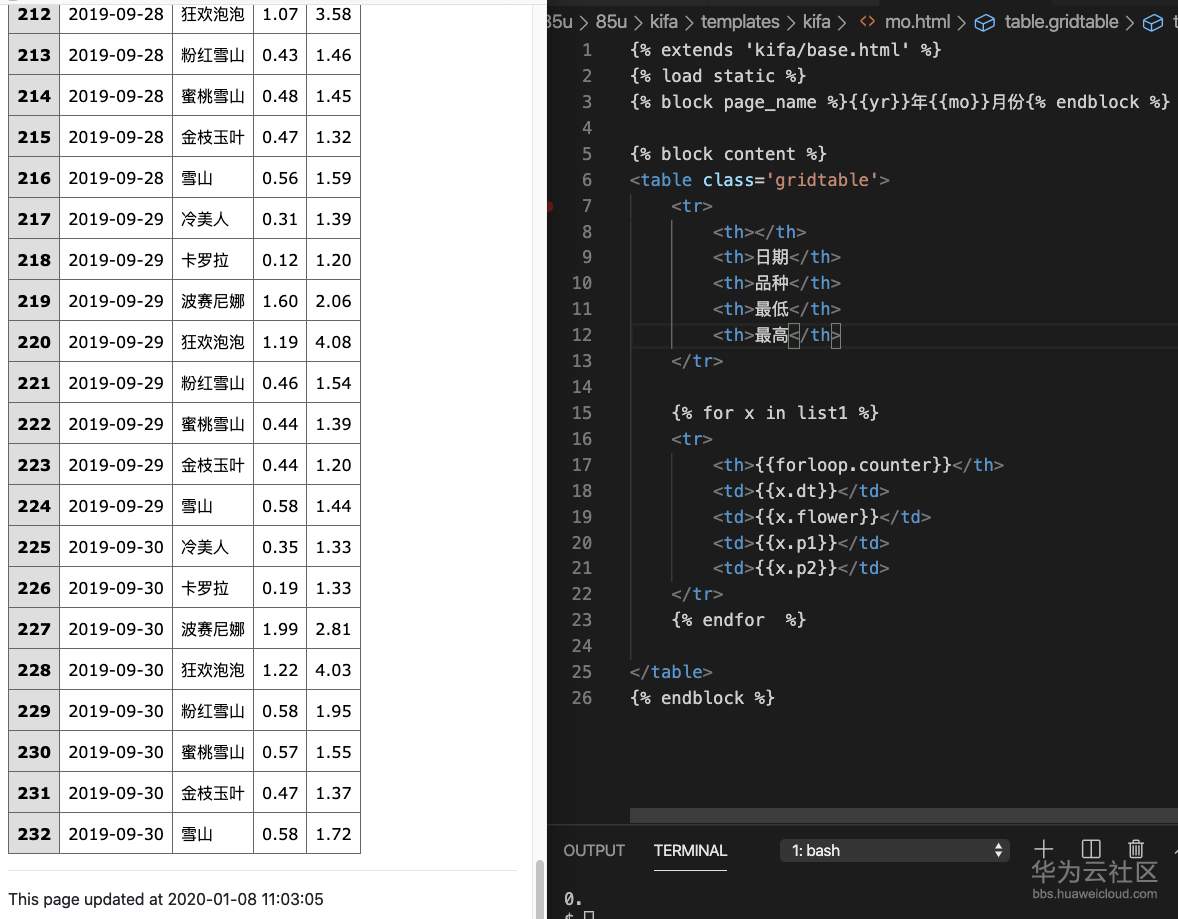Click the table.gridtable symbol icon in breadcrumb
Screen dimensions: 1178x919
click(x=984, y=23)
